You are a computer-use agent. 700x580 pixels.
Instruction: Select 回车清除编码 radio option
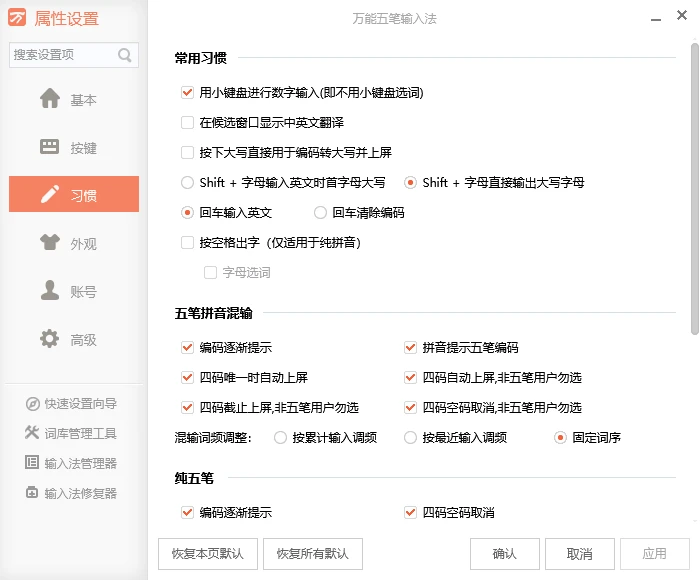pyautogui.click(x=320, y=212)
